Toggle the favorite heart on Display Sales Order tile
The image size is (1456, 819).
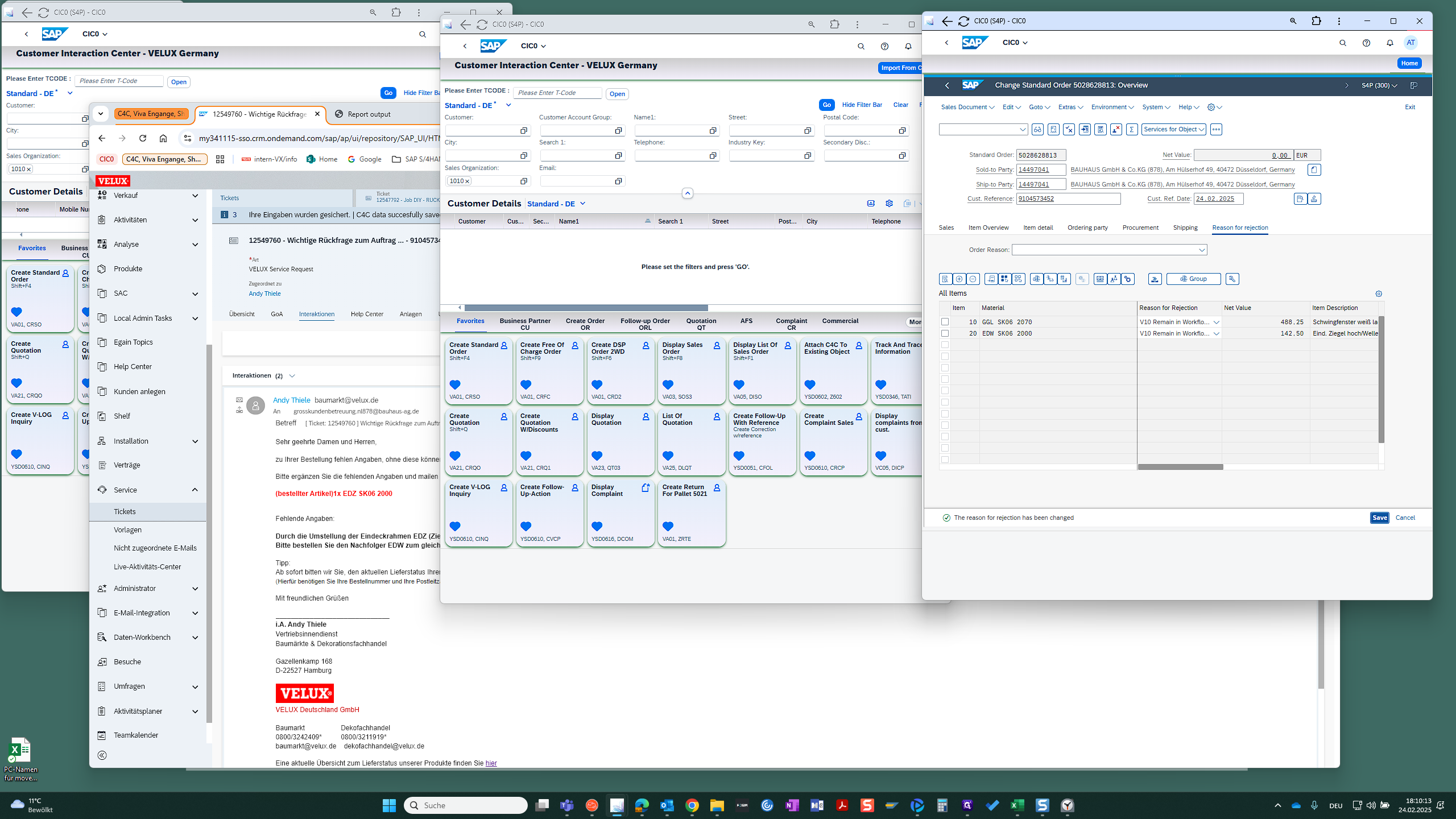point(668,385)
